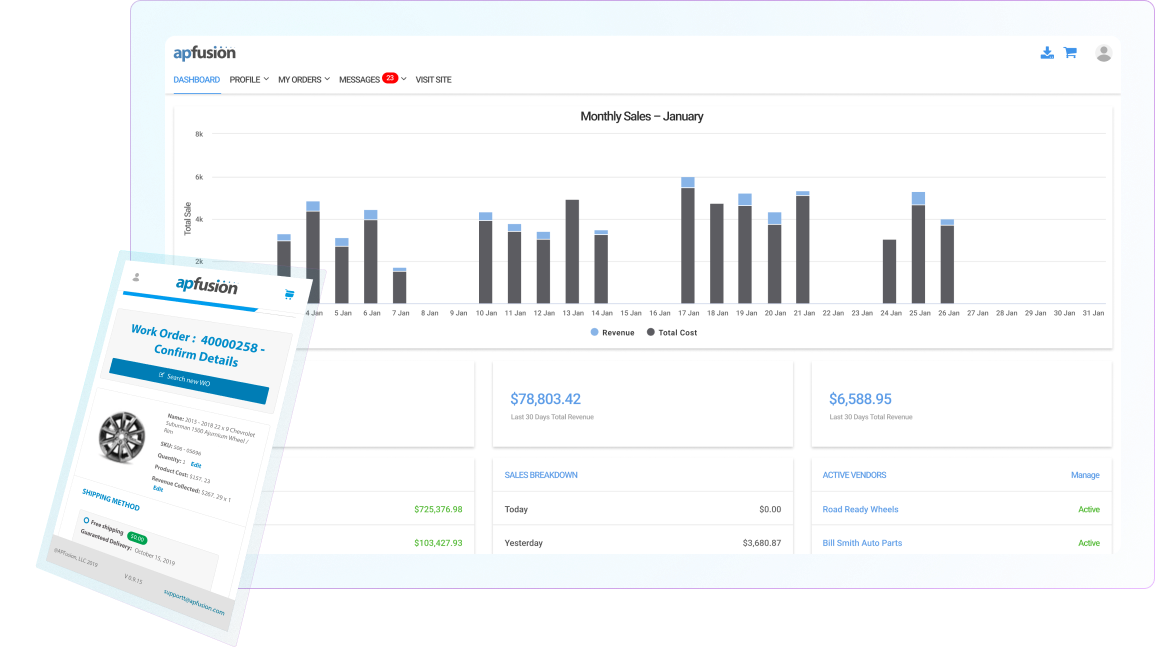This screenshot has width=1155, height=657.
Task: Open the Road Ready Wheels vendor link
Action: [860, 509]
